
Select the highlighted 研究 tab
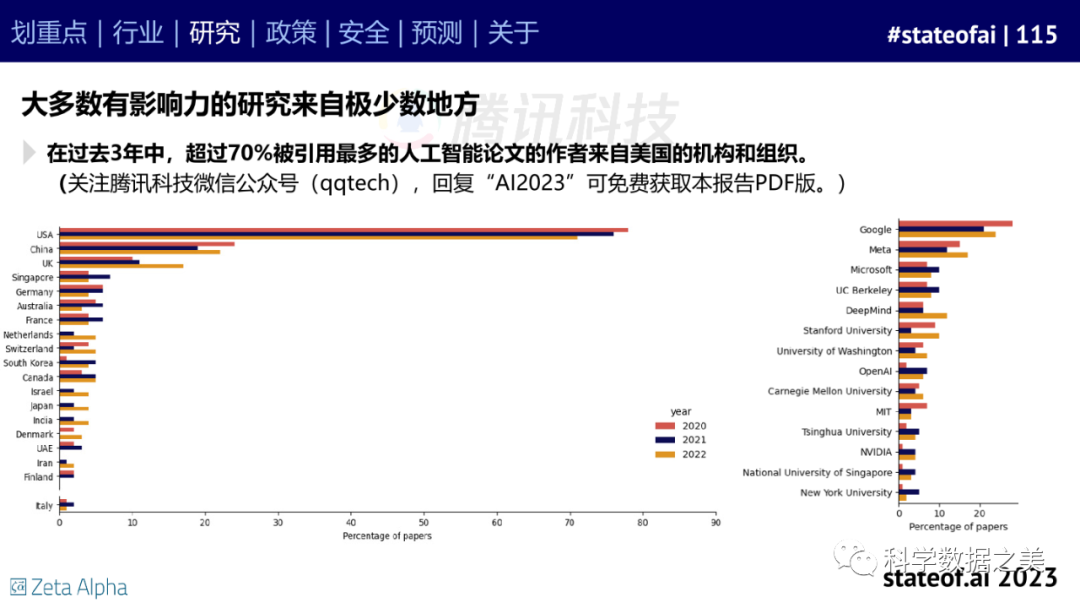point(215,33)
